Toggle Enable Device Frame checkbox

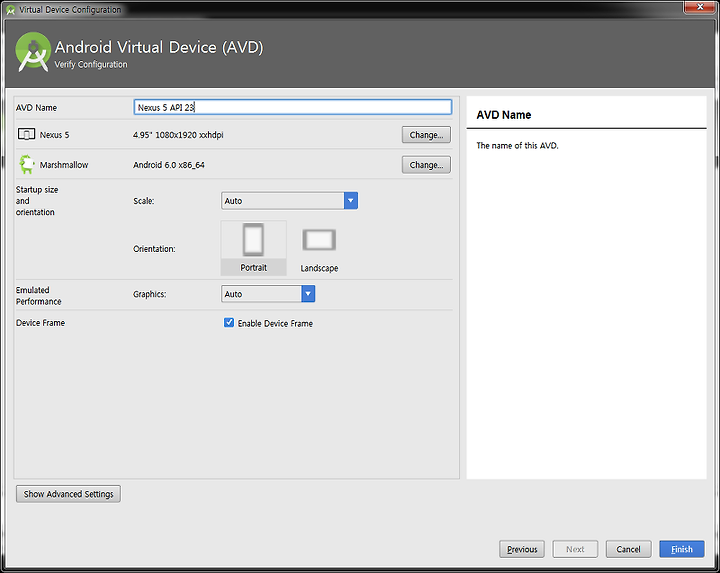(x=229, y=323)
